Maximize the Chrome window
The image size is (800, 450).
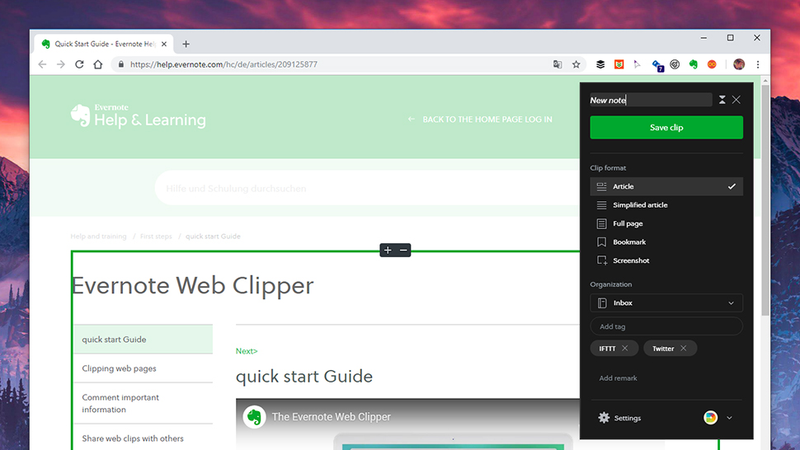coord(730,38)
